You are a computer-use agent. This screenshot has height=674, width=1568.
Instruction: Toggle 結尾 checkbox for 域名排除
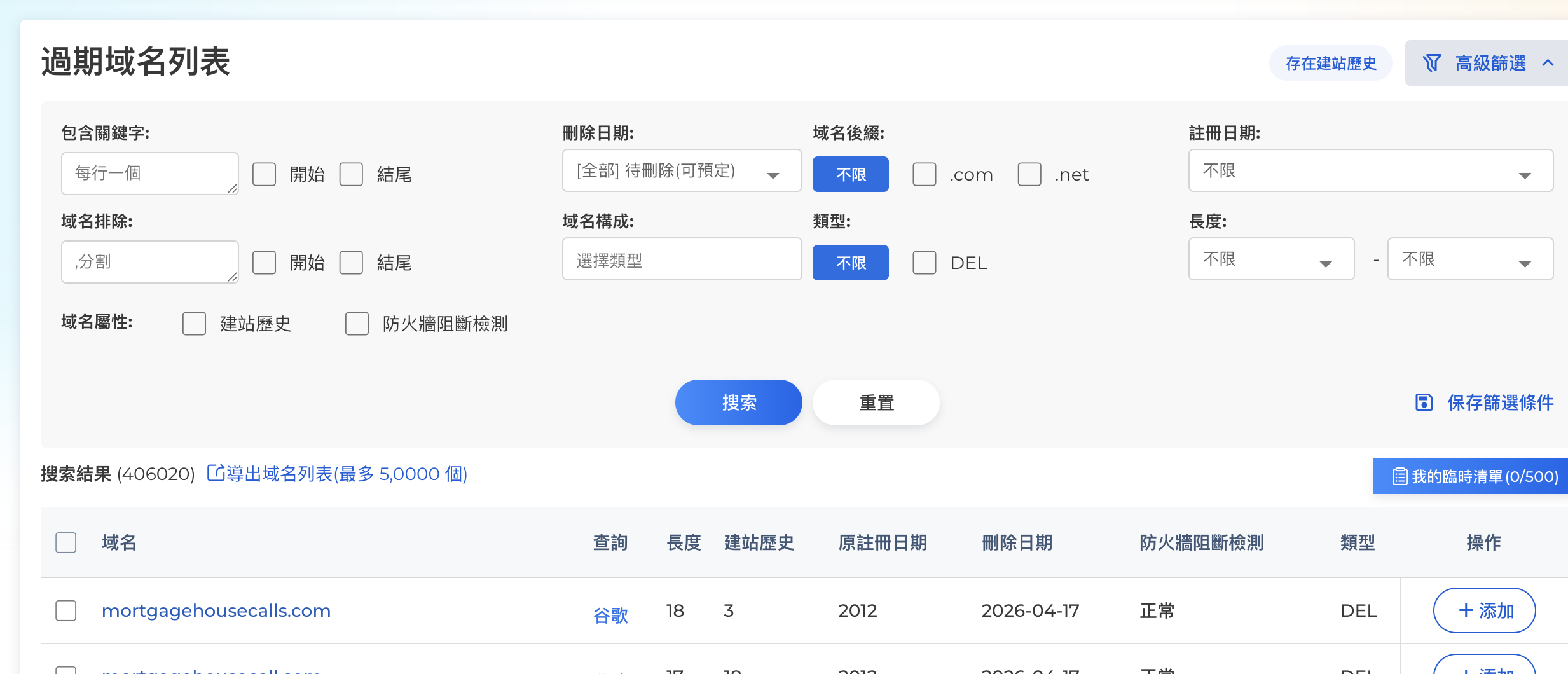[x=351, y=262]
